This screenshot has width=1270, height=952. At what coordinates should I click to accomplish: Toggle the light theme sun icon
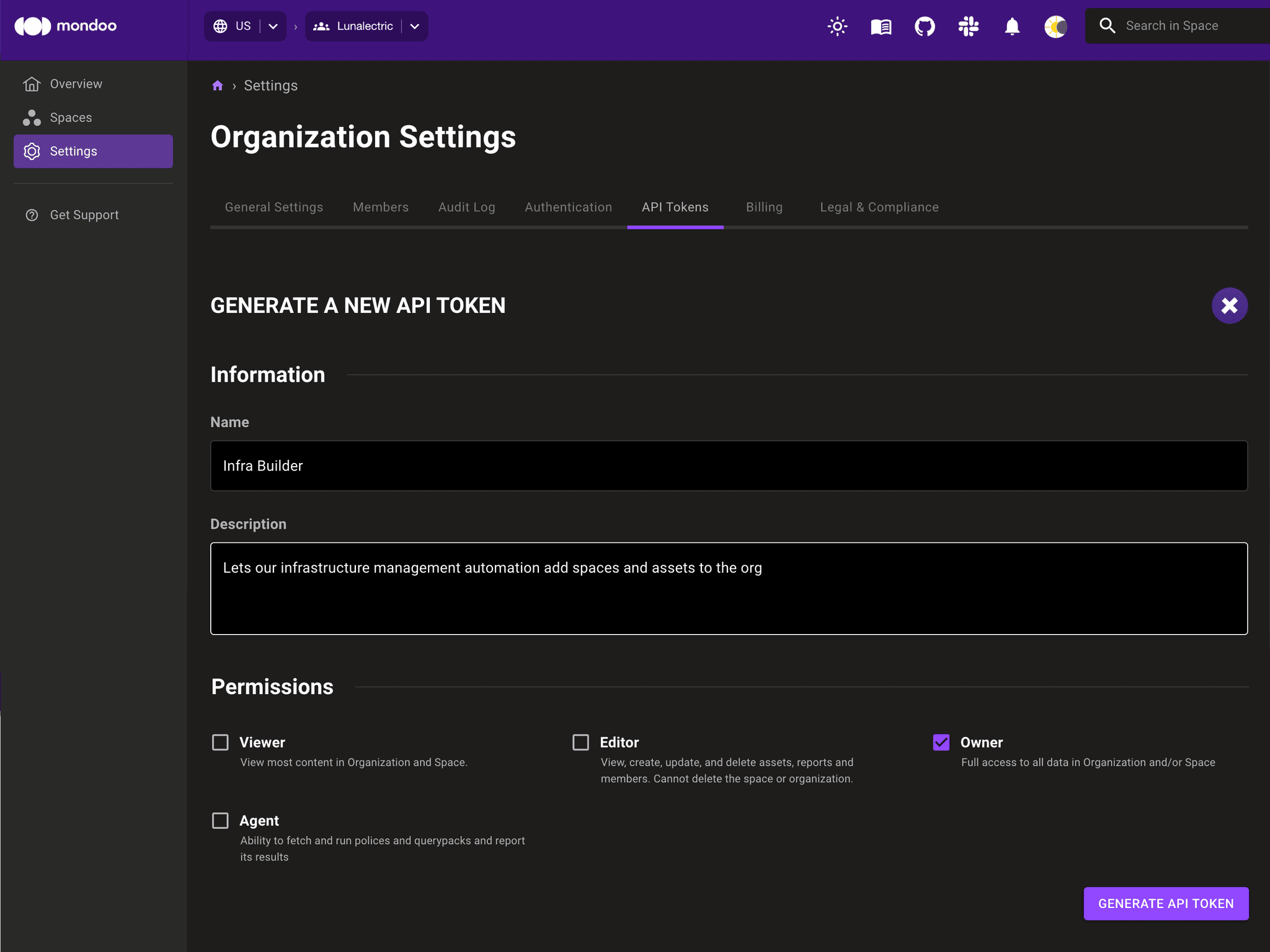pos(836,26)
